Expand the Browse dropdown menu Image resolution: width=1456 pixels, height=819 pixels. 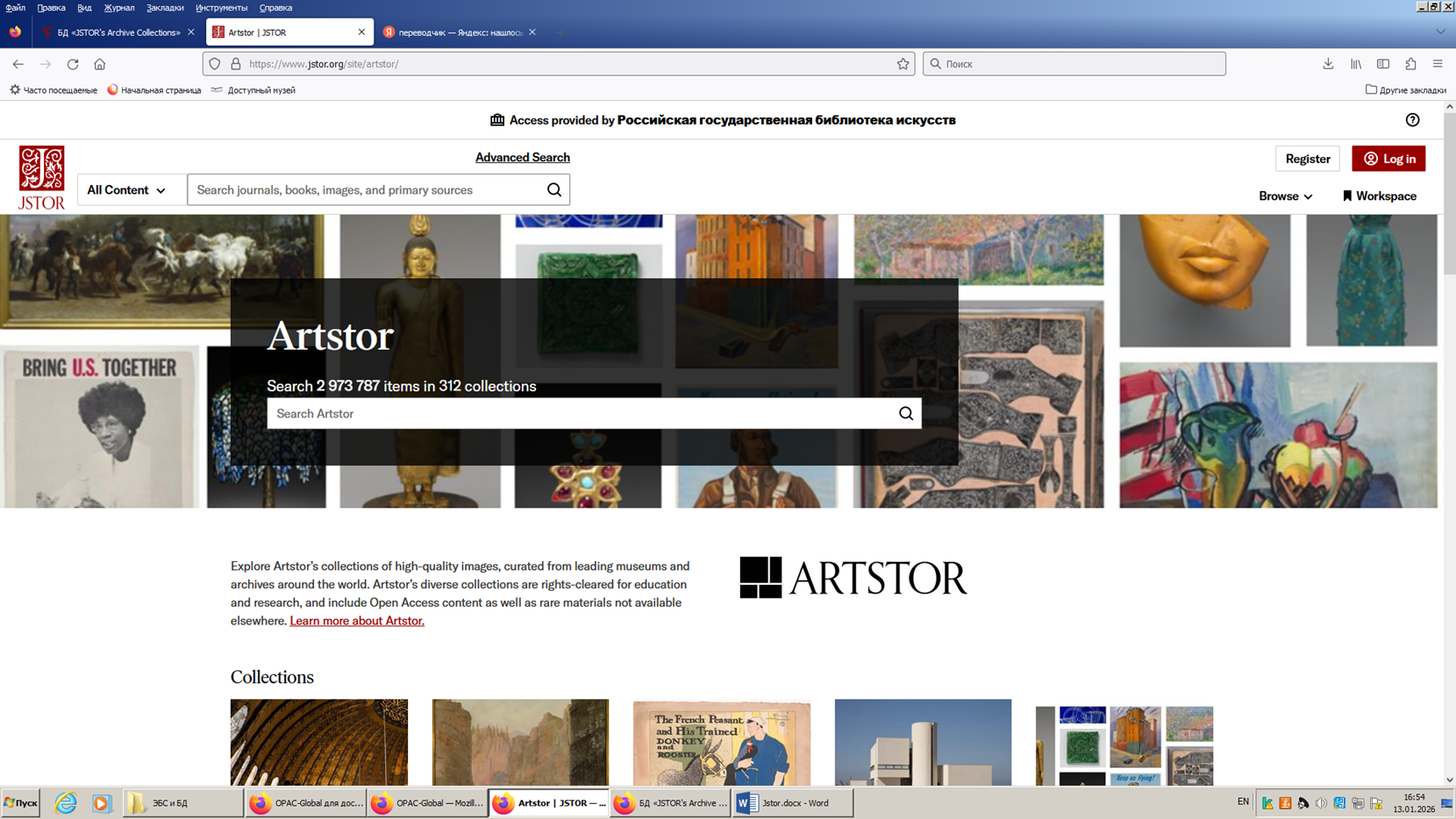1285,196
